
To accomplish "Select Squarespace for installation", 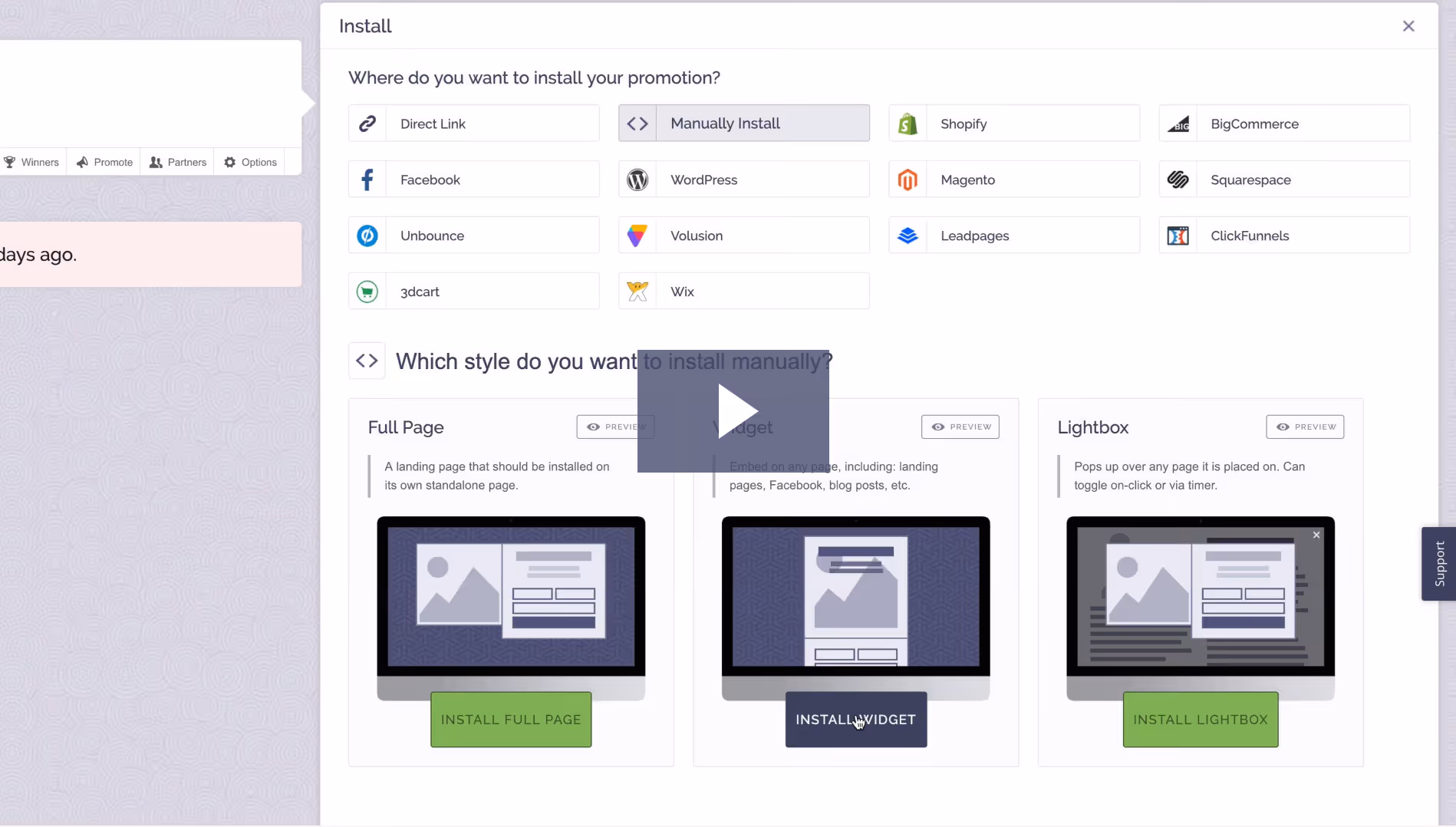I will 1283,179.
